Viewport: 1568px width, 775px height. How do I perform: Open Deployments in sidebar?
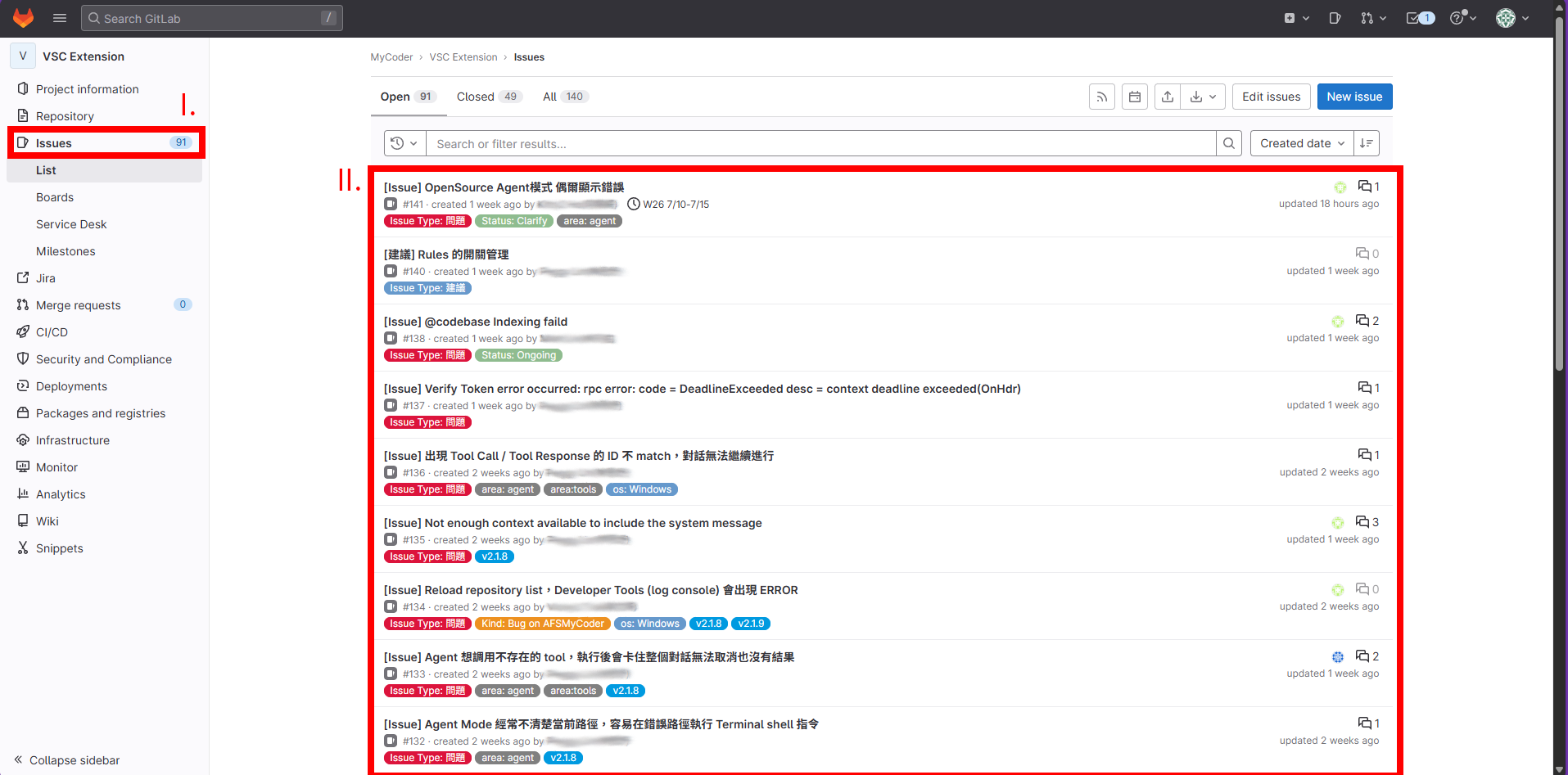coord(104,386)
